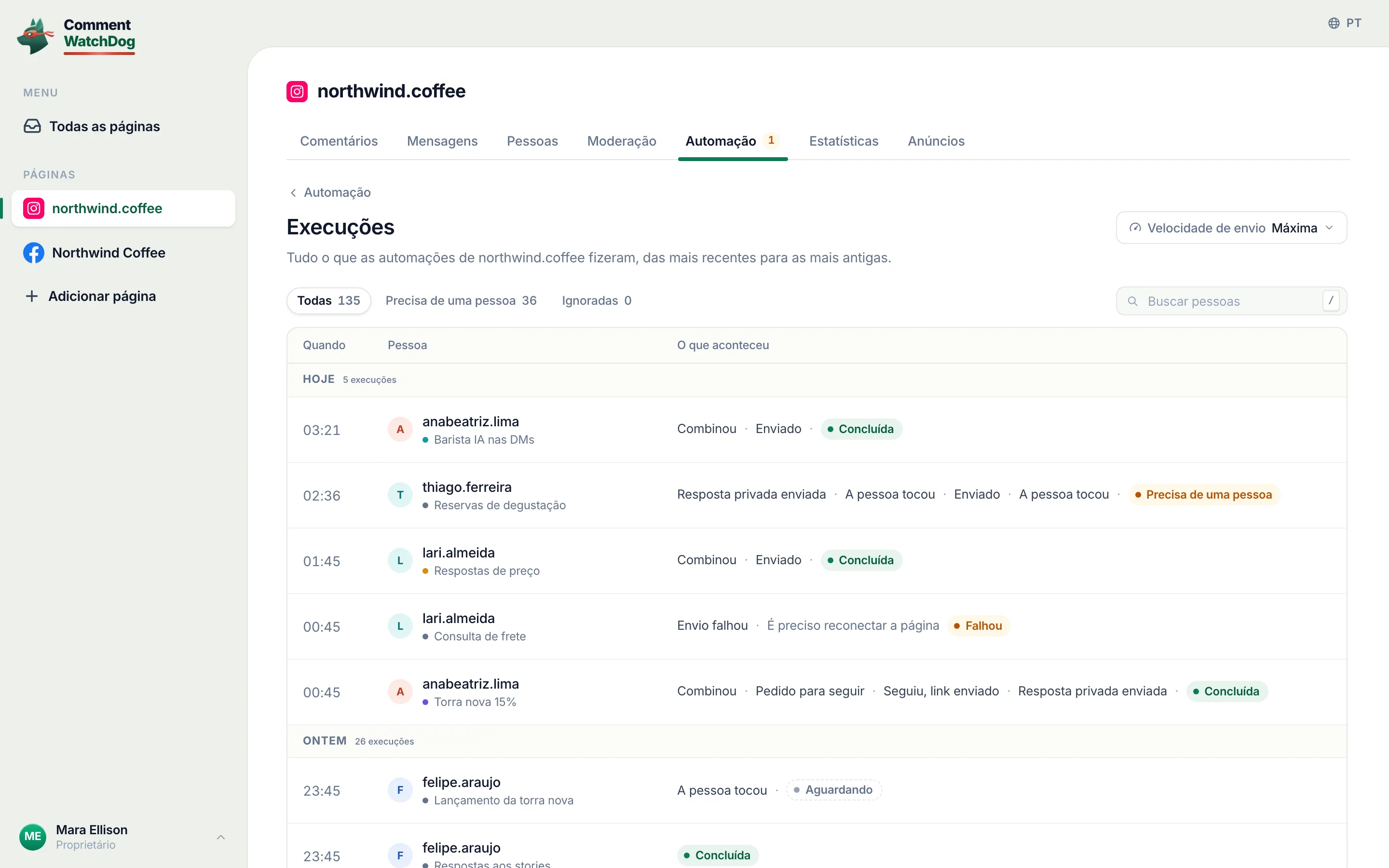Screen dimensions: 1389x868
Task: Click the T avatar for thiago.ferreira
Action: pos(400,495)
